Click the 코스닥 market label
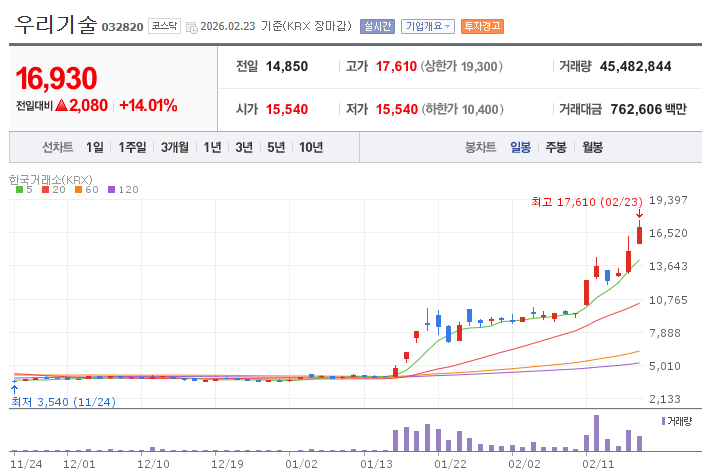 164,26
